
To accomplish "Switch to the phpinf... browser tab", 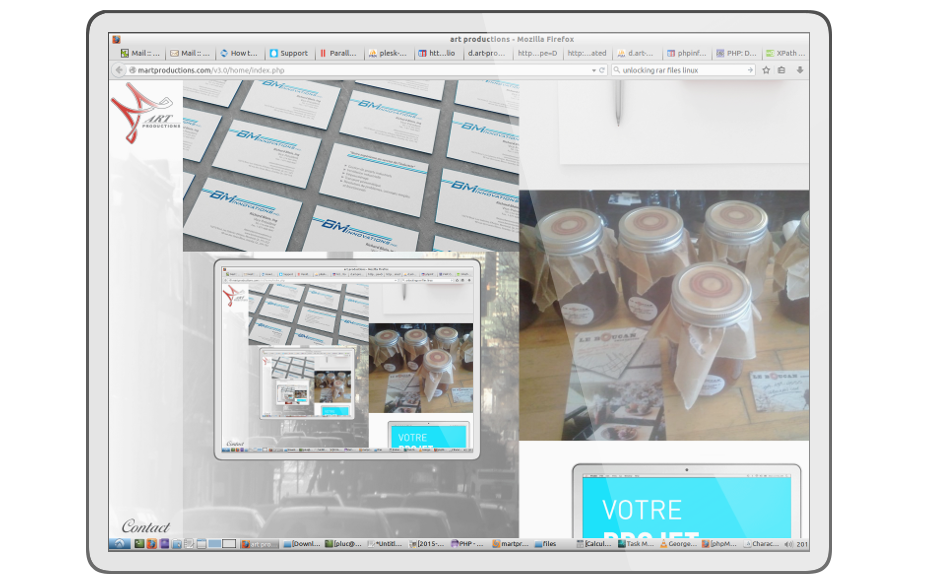I will [687, 53].
